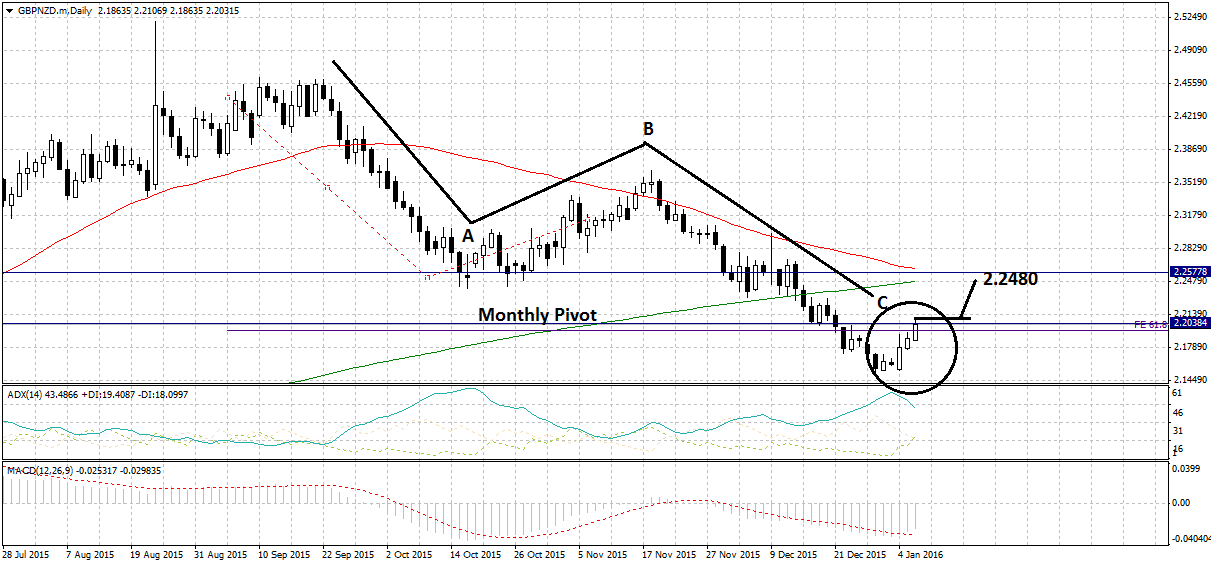Select the blue 2.25778 price tag
Viewport: 1211px width, 563px height.
[x=1189, y=272]
